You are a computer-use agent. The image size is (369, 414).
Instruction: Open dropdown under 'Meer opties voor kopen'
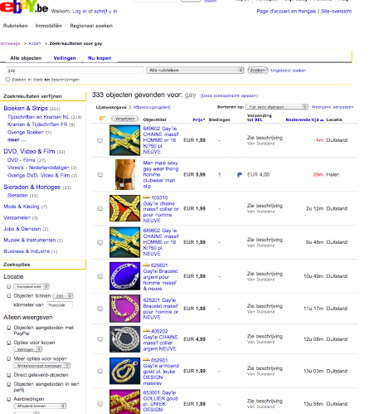(42, 366)
